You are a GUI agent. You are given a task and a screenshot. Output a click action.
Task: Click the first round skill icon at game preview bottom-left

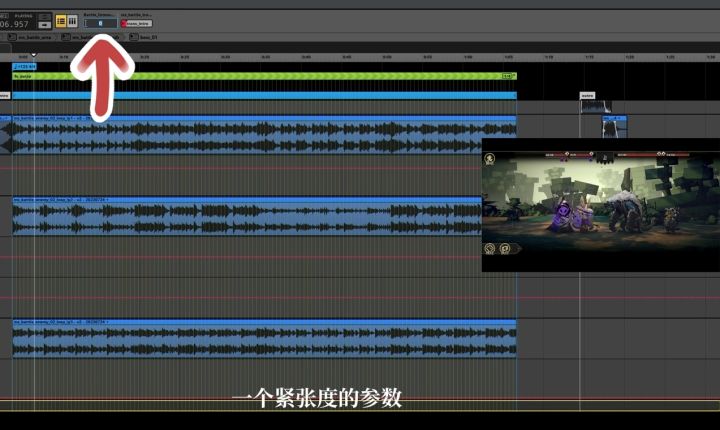click(490, 249)
